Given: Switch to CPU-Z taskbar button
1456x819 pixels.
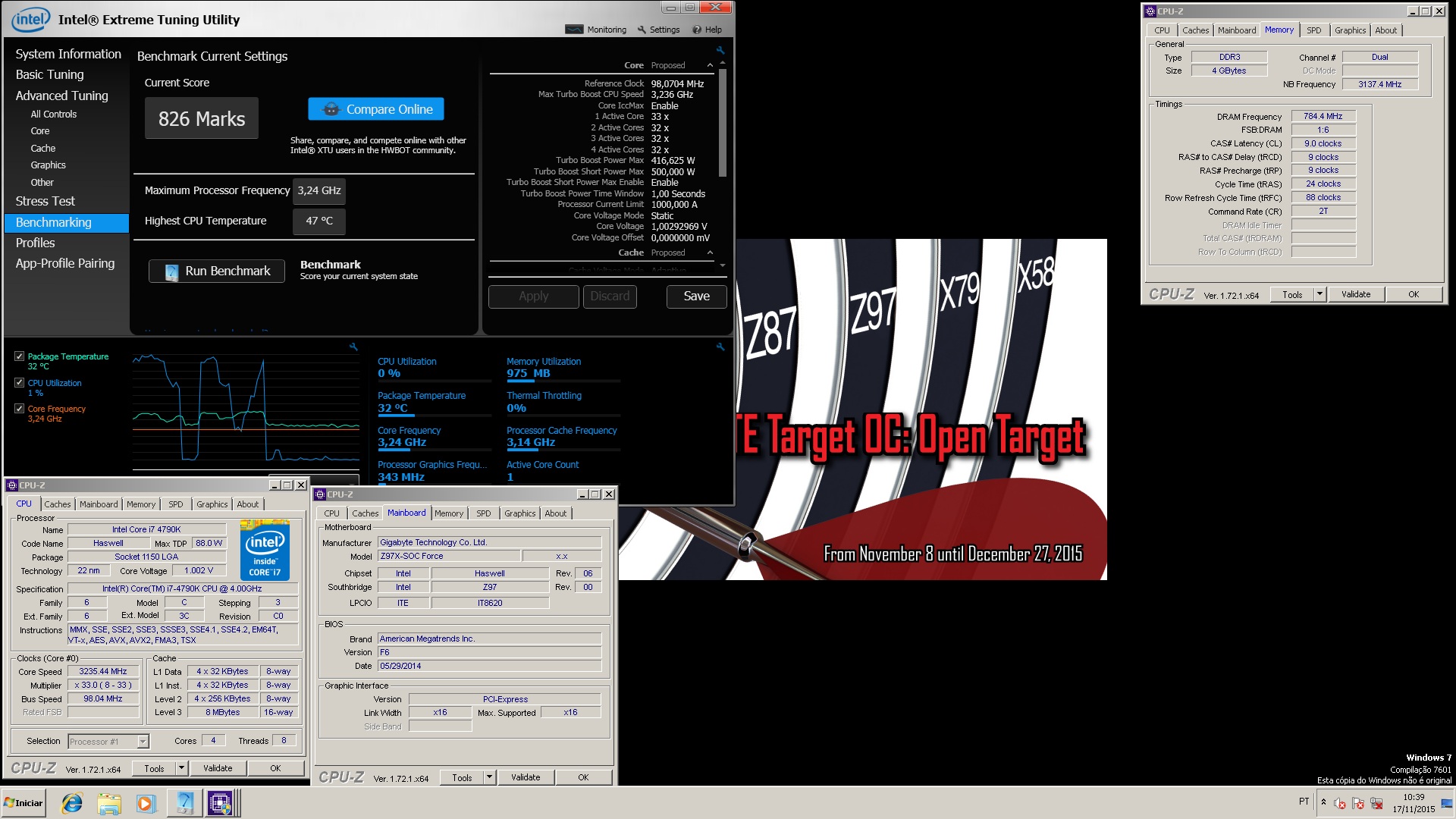Looking at the screenshot, I should [x=221, y=803].
